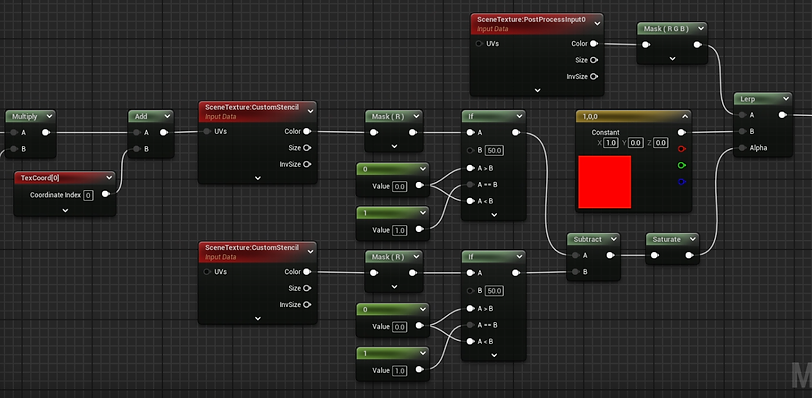Select the Lerp node title
The width and height of the screenshot is (812, 398).
[x=747, y=99]
